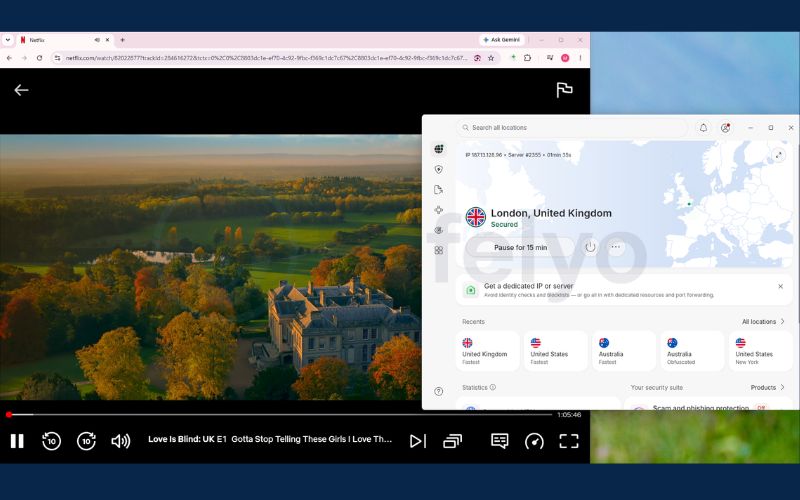Open the dark web monitor sidebar icon

(439, 230)
